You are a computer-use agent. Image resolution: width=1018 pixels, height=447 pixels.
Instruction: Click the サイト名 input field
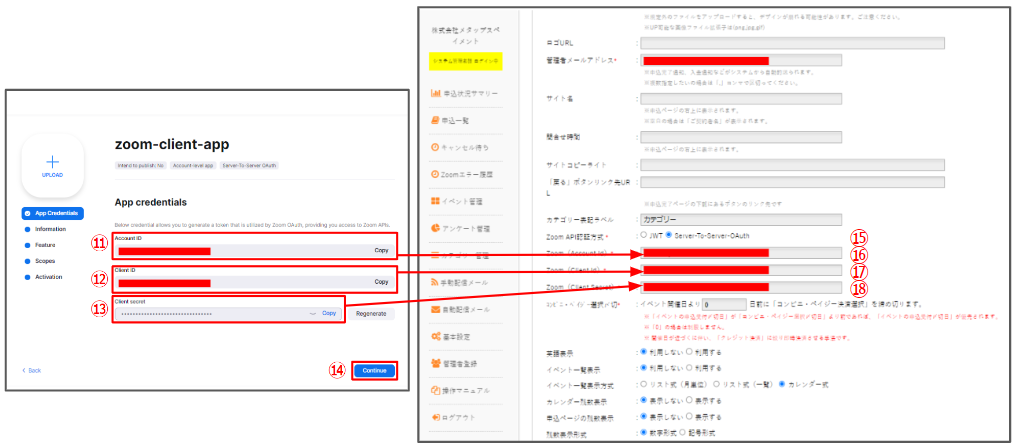pos(741,99)
